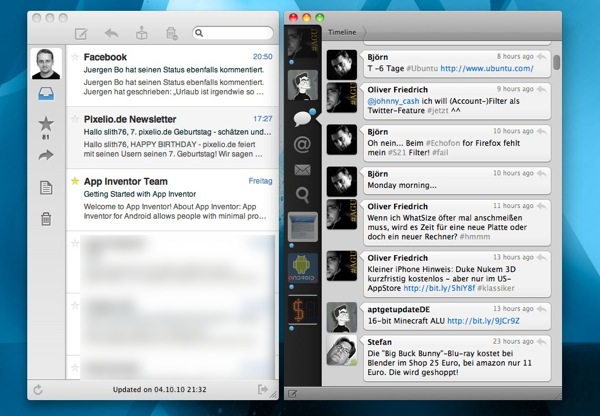Open drafts document icon in mail sidebar

(x=46, y=188)
